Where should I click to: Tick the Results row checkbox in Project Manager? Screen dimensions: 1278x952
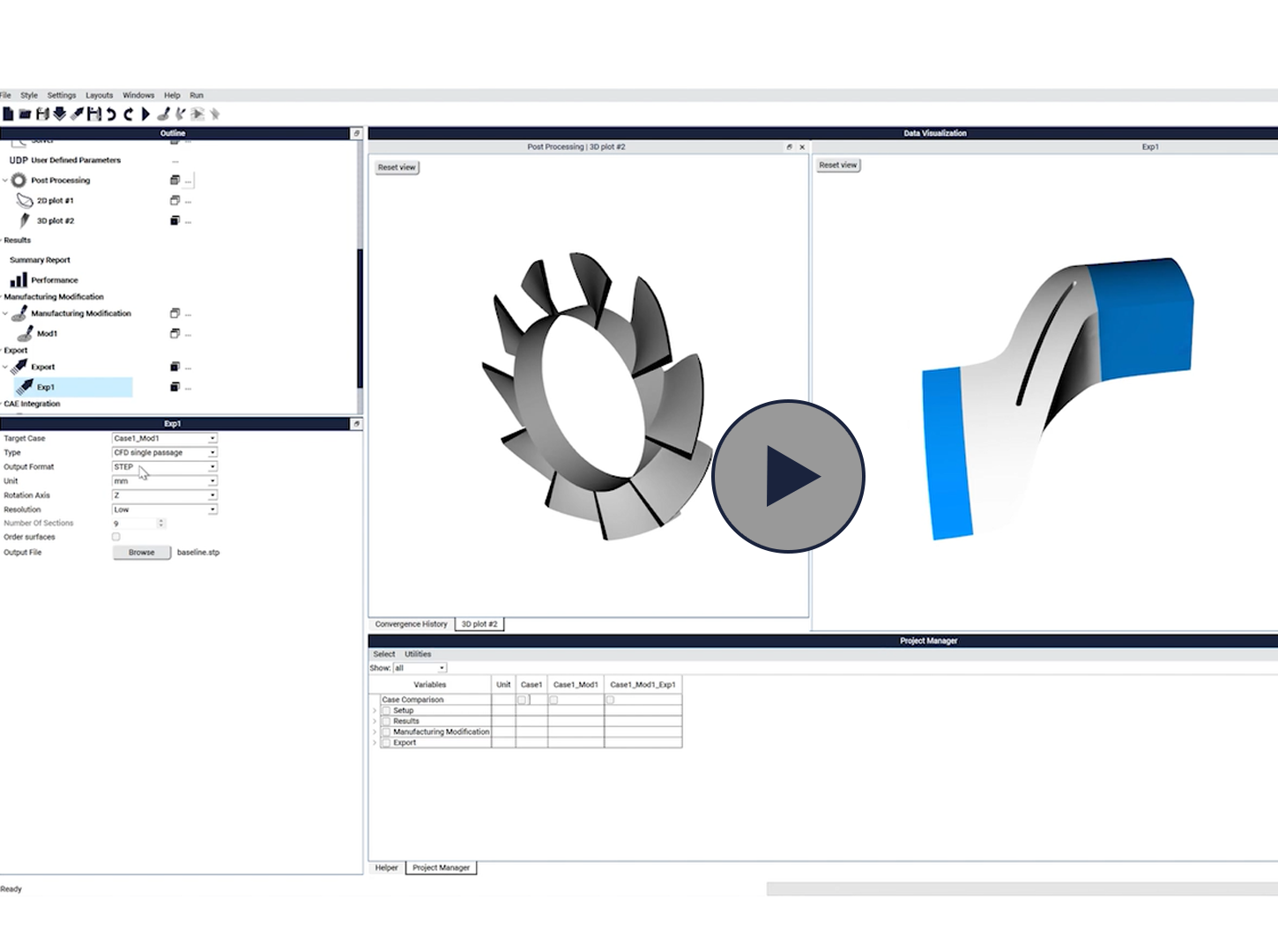click(x=386, y=721)
